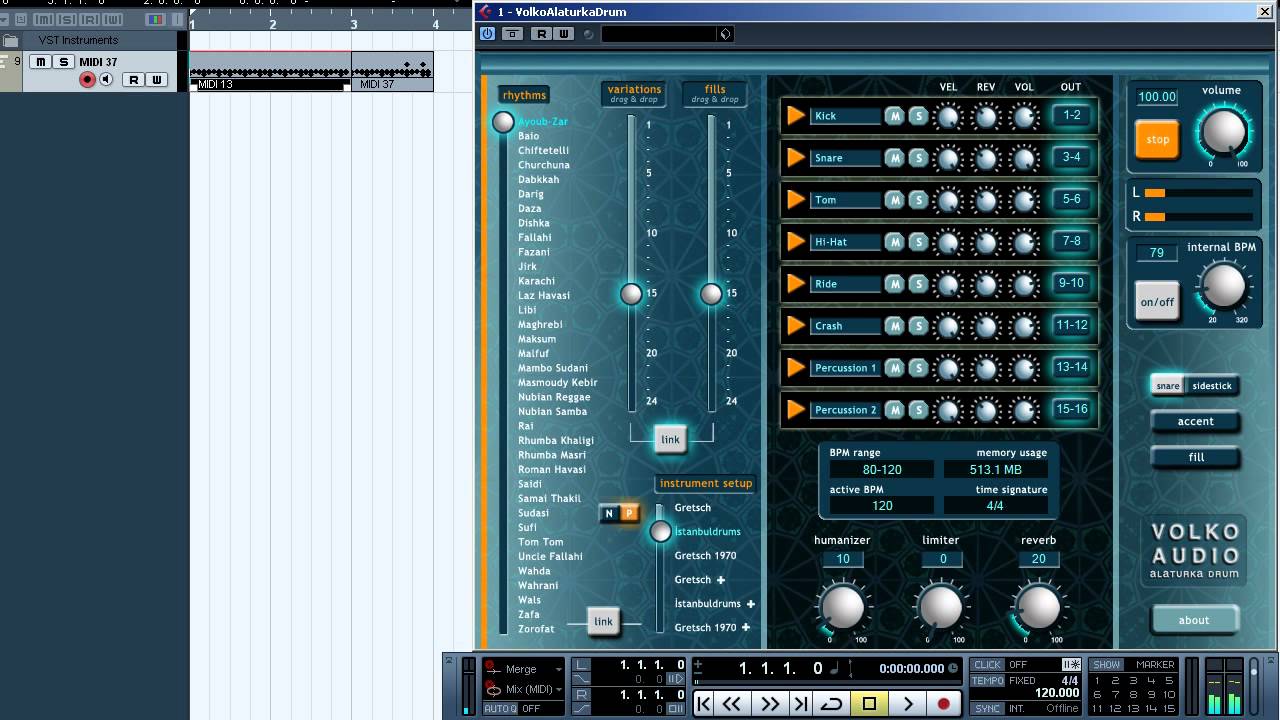The width and height of the screenshot is (1280, 720).
Task: Choose İstanbuldrums + instrument setup
Action: 714,604
